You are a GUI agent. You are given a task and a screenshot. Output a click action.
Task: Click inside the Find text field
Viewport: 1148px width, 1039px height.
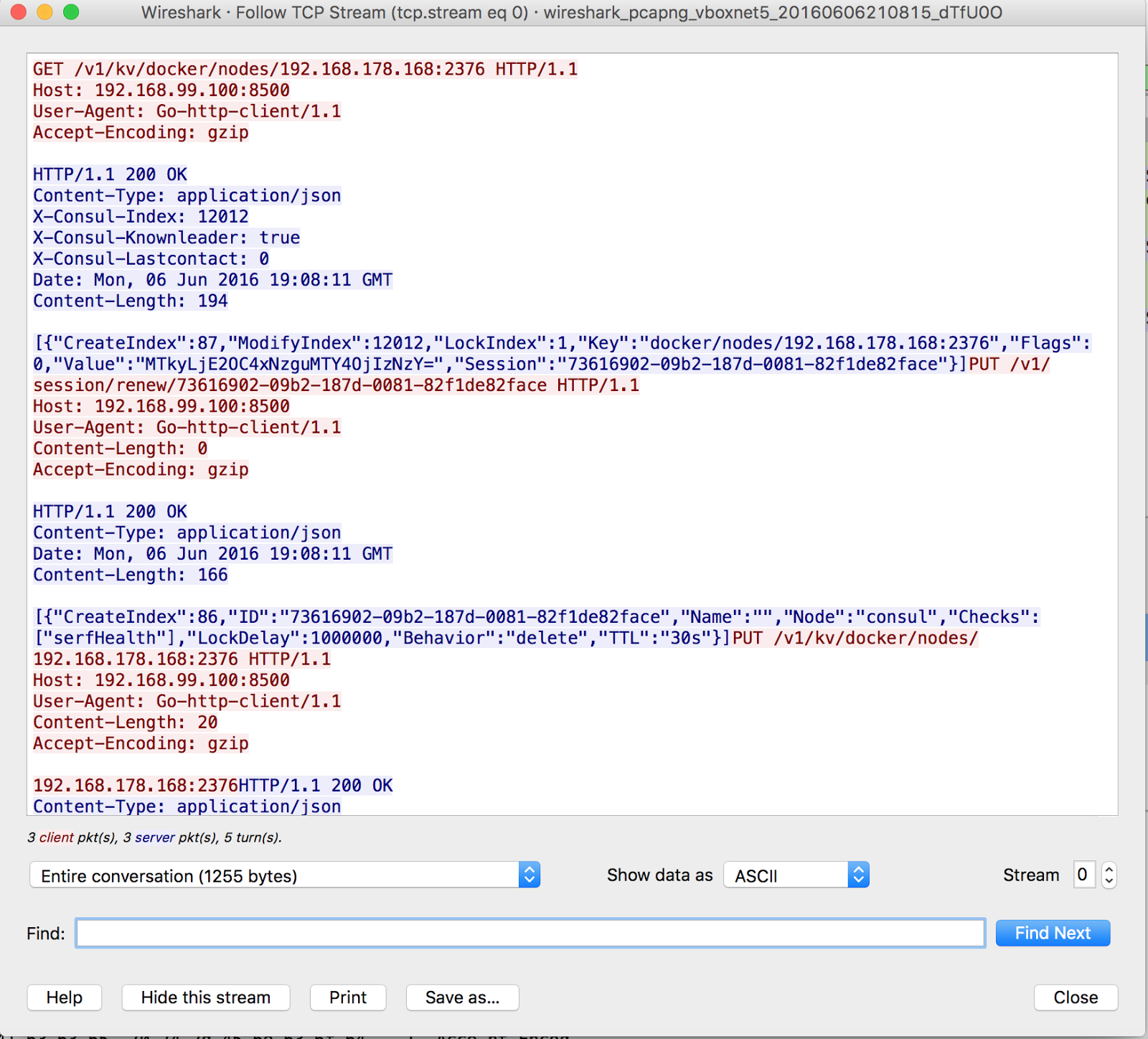click(x=531, y=933)
